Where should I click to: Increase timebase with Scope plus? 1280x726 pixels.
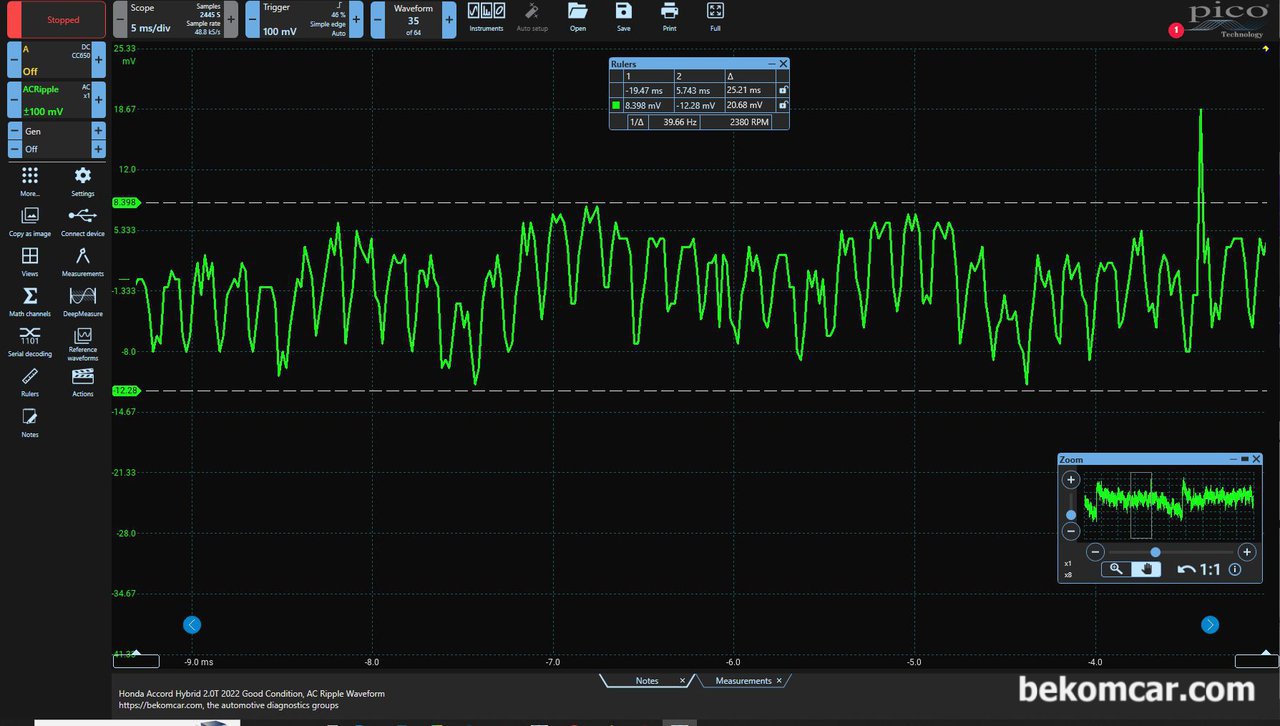point(231,19)
